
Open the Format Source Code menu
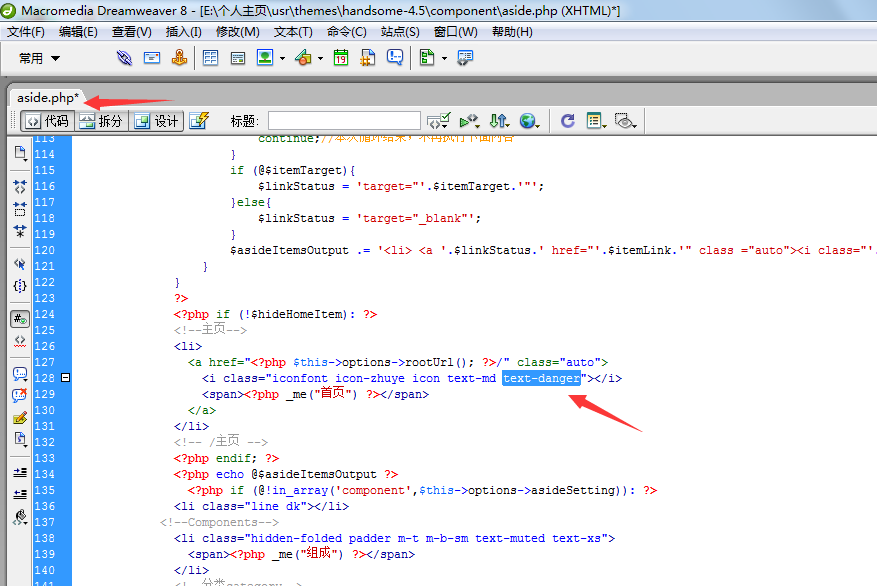click(20, 517)
